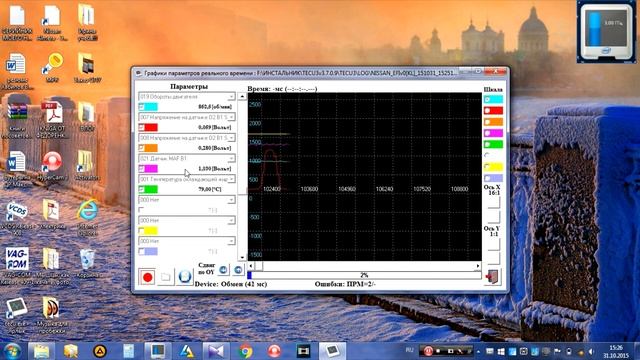Enable the uncolored checkbox above the yellow one

click(x=141, y=210)
